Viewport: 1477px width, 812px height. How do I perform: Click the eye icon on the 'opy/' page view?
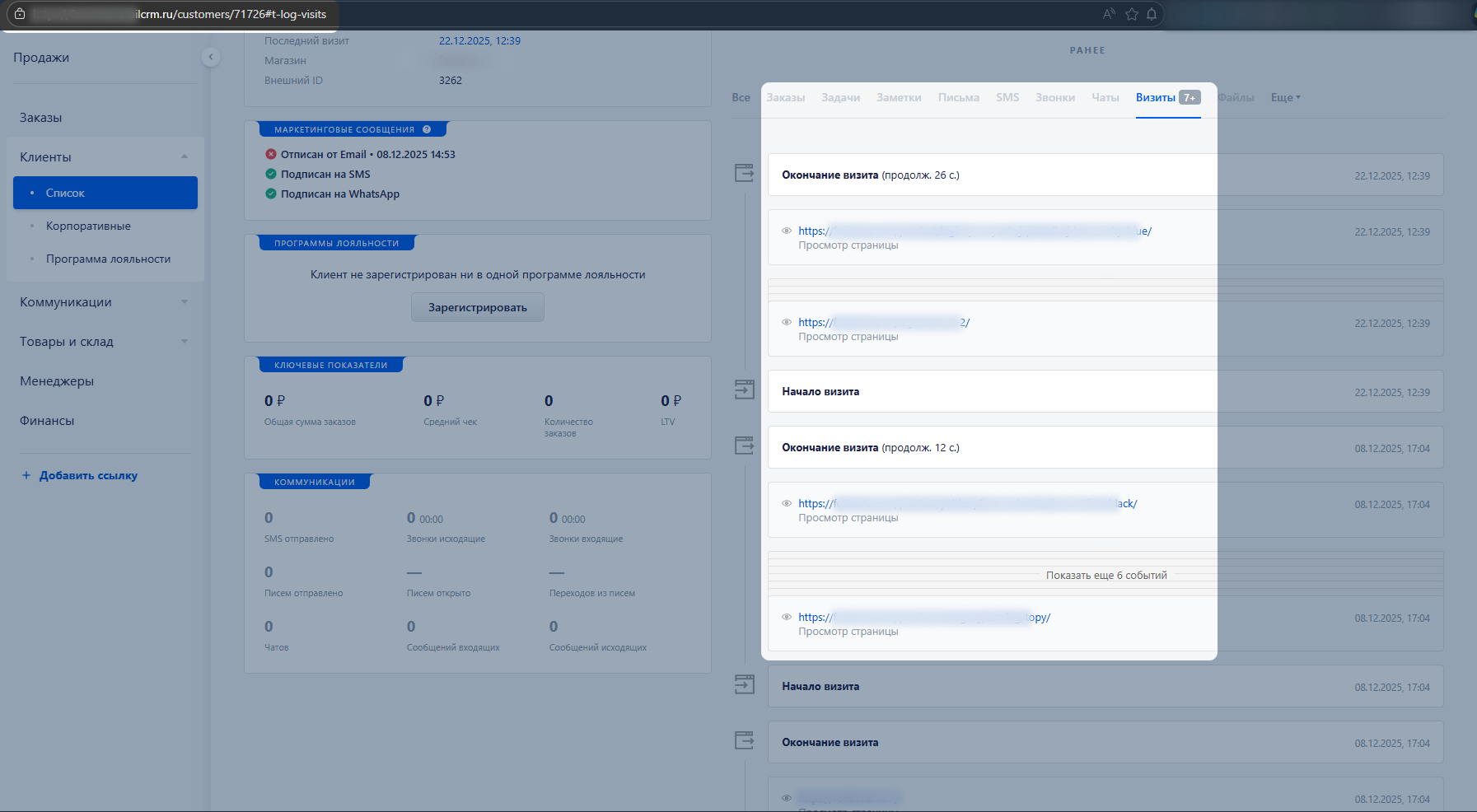[787, 617]
